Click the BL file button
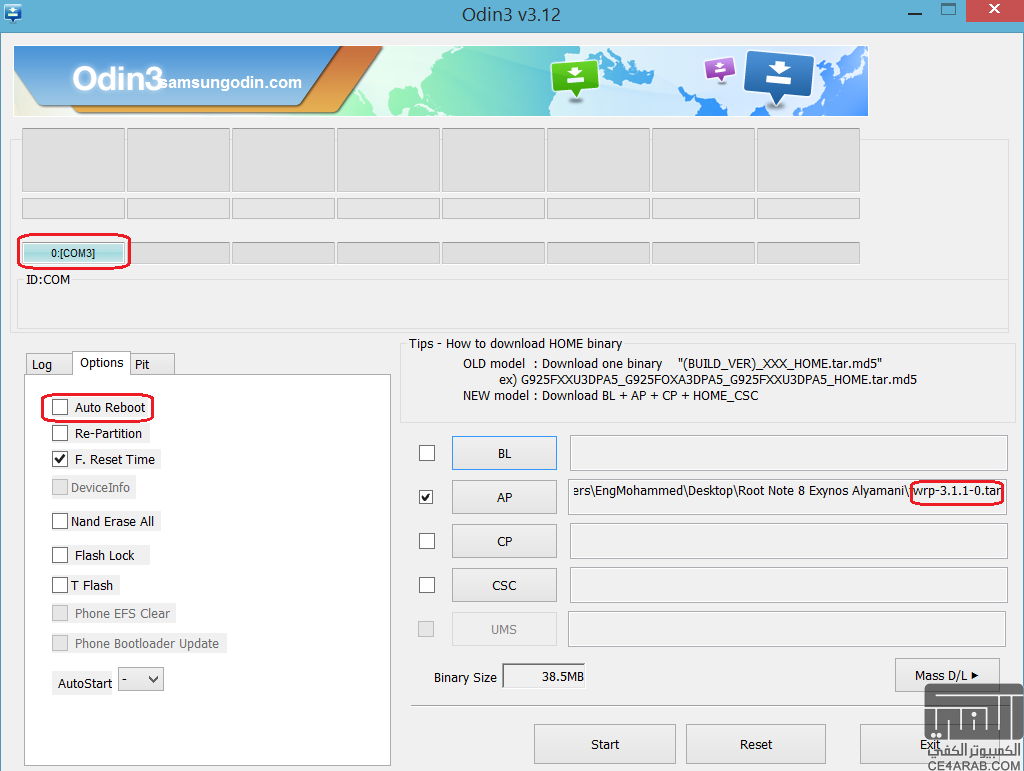Viewport: 1024px width, 771px height. click(x=504, y=453)
